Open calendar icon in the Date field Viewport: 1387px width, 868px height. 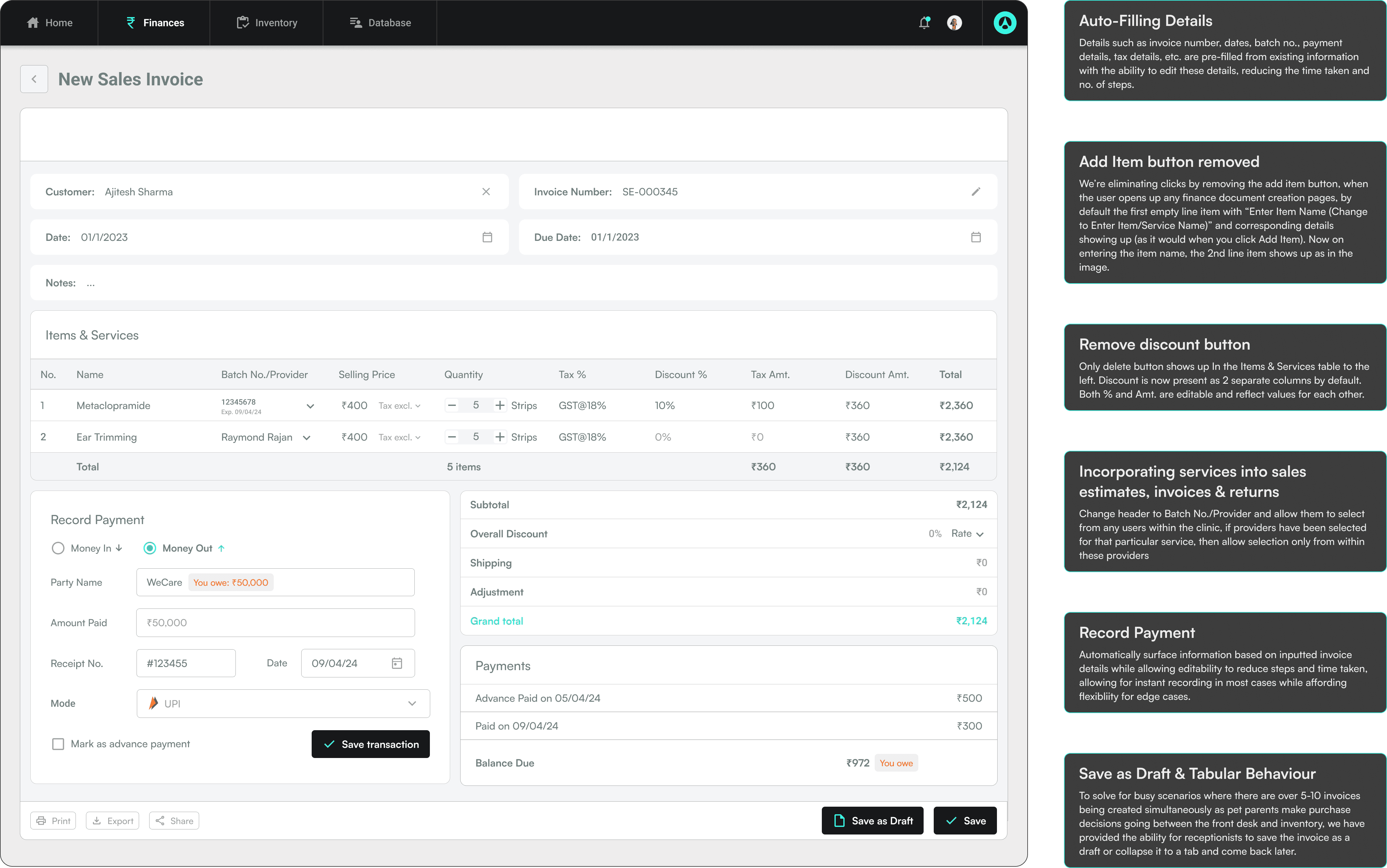click(x=487, y=237)
